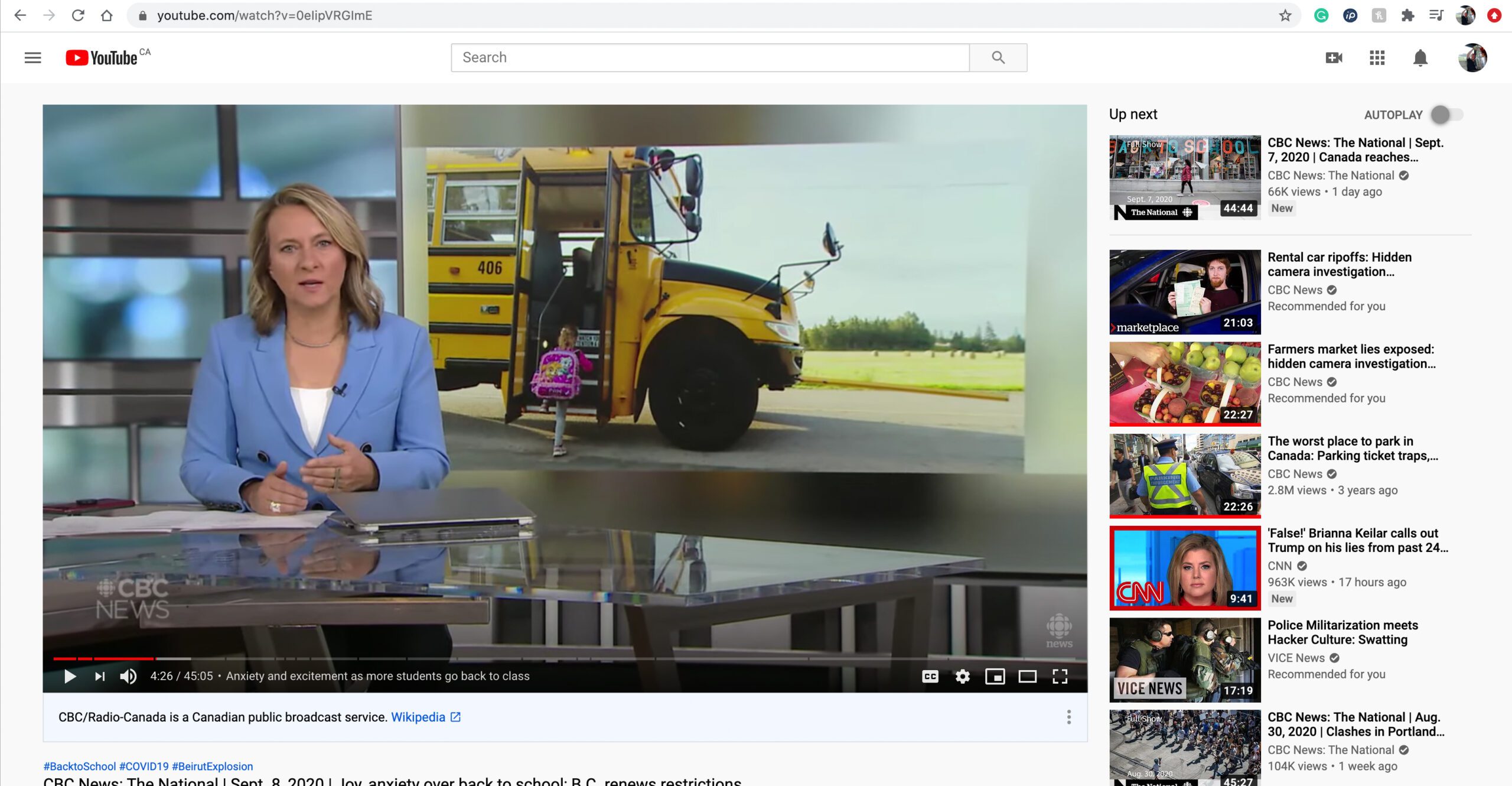Enable miniplayer mode

coord(995,676)
